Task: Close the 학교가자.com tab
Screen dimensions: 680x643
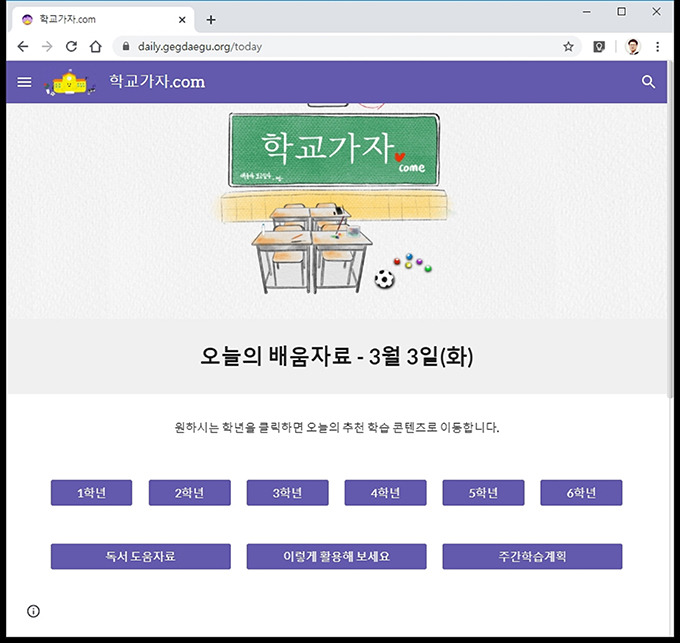Action: [x=182, y=20]
